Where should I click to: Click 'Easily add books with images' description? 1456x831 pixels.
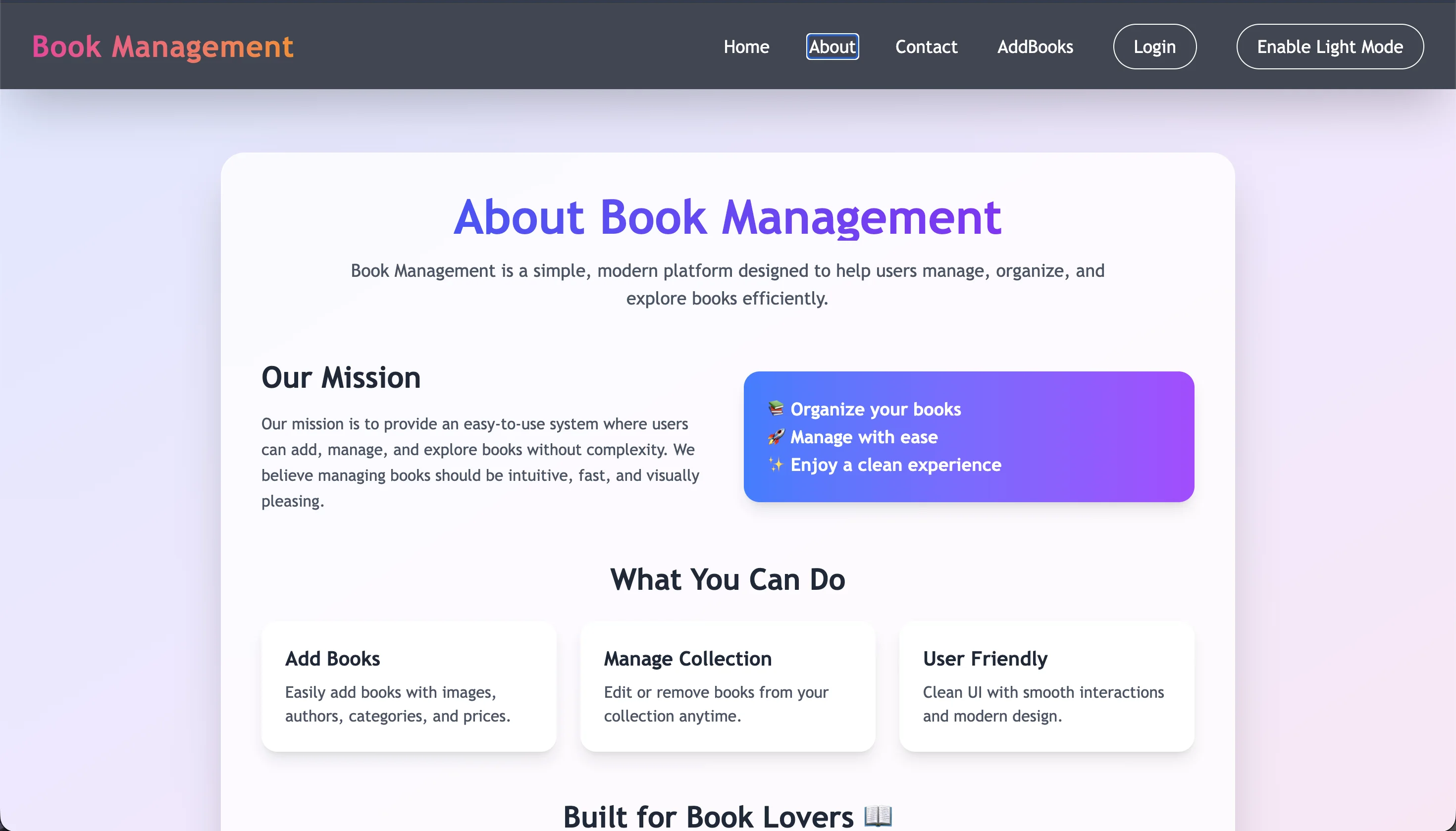[x=397, y=704]
